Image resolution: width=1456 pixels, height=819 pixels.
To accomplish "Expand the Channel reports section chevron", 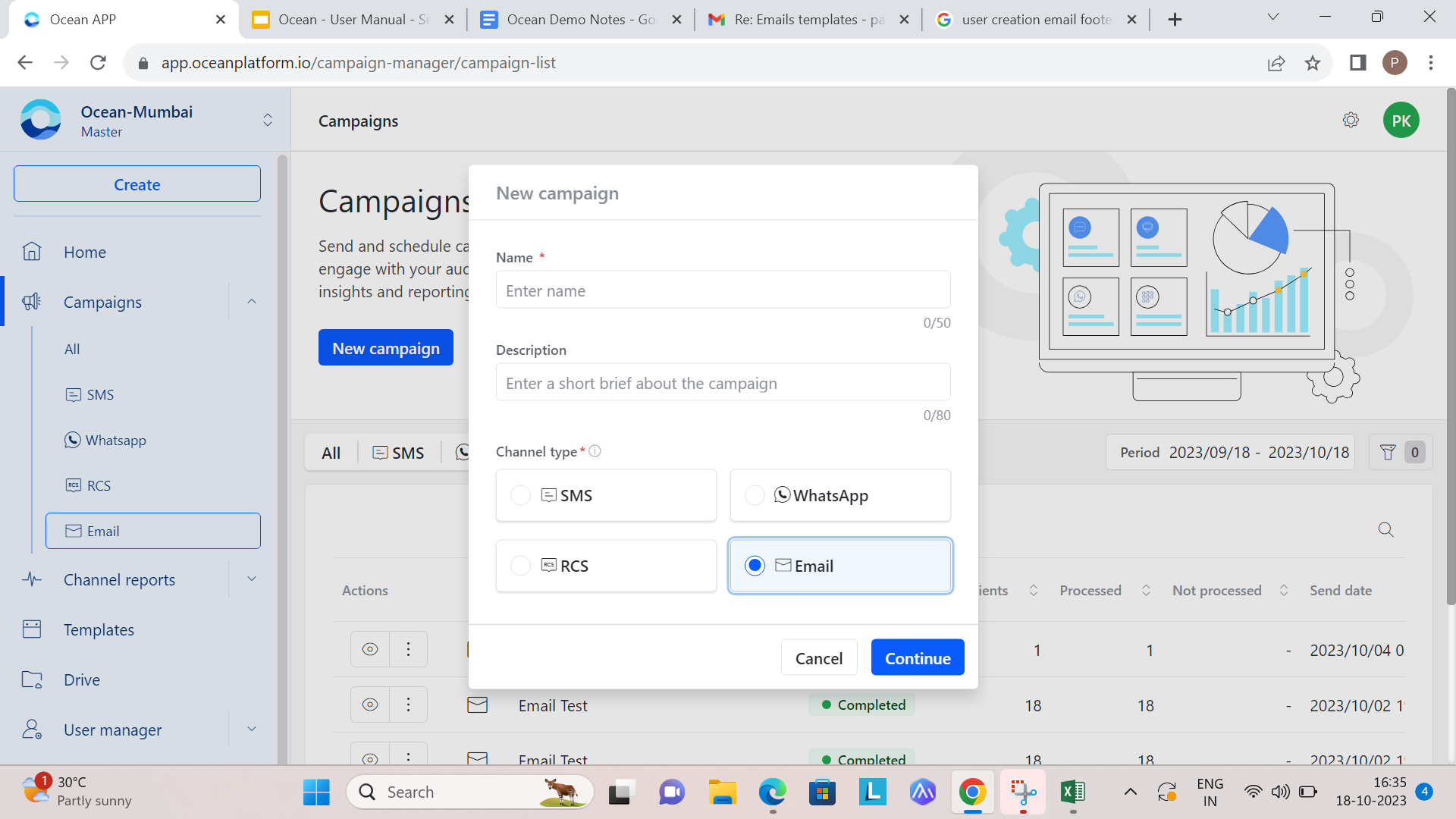I will (x=252, y=579).
